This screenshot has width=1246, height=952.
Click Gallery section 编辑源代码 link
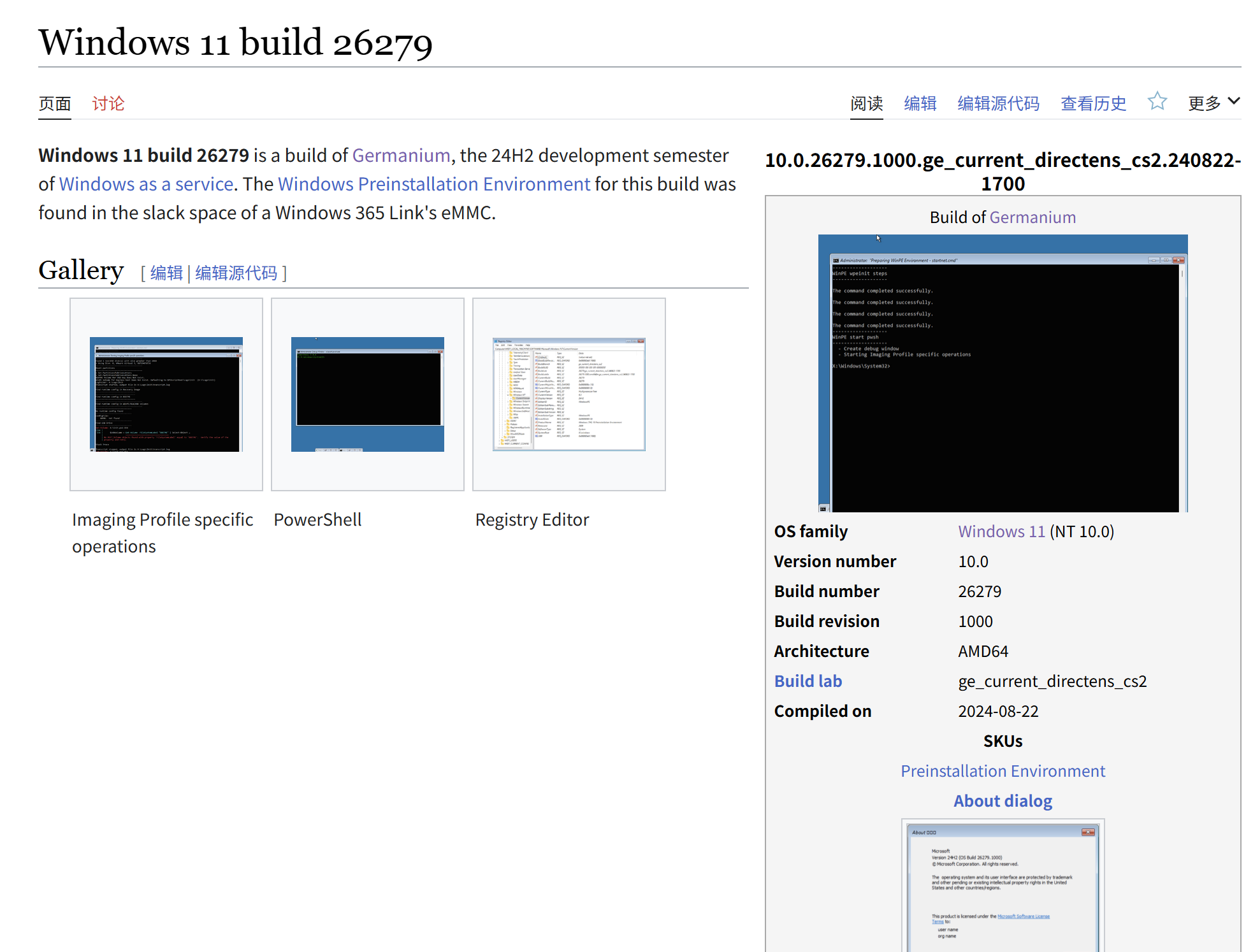pos(236,273)
